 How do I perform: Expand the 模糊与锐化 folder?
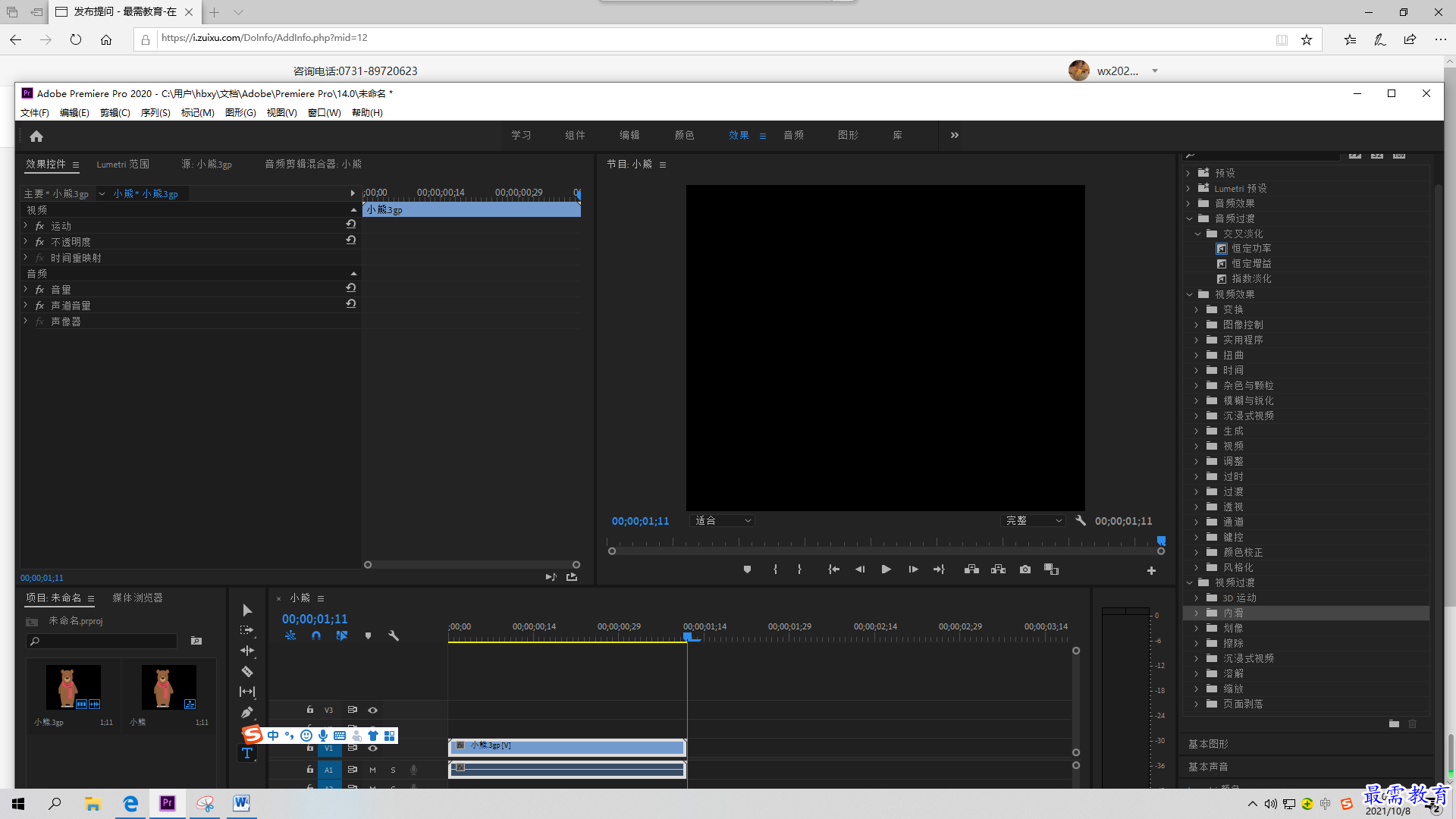pyautogui.click(x=1197, y=400)
